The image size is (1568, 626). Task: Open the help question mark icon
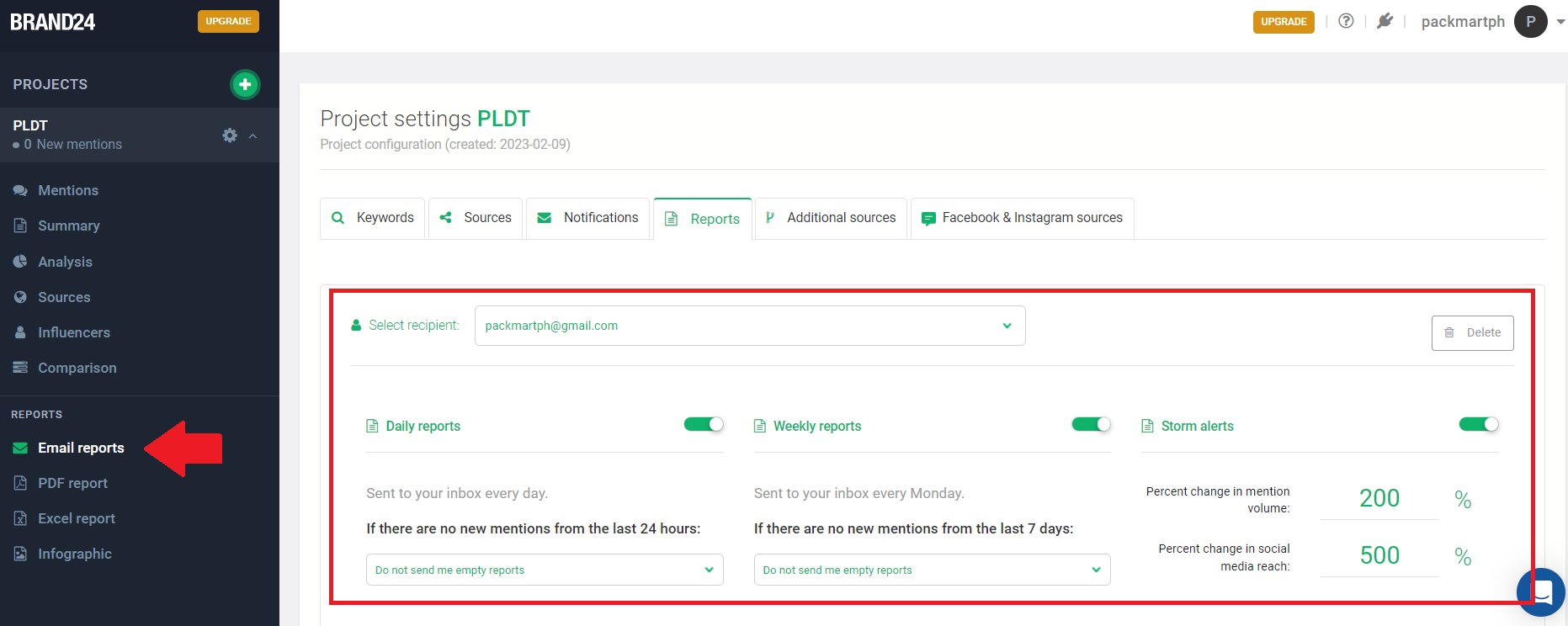click(x=1346, y=21)
